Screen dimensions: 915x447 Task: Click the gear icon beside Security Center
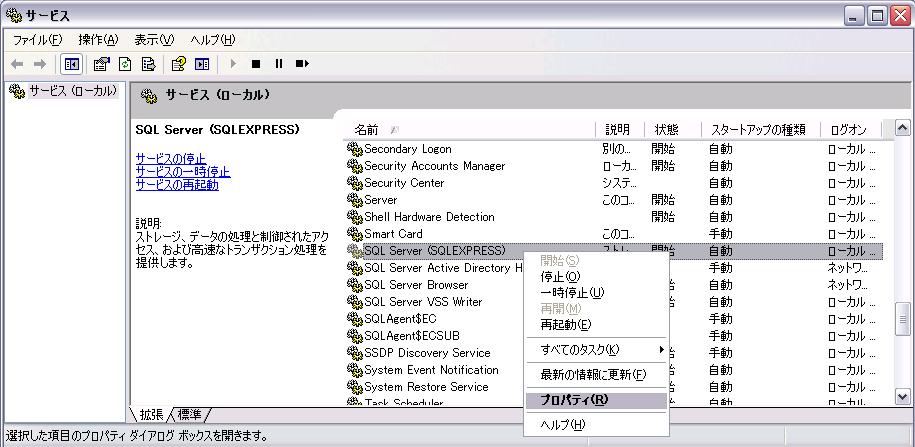355,183
